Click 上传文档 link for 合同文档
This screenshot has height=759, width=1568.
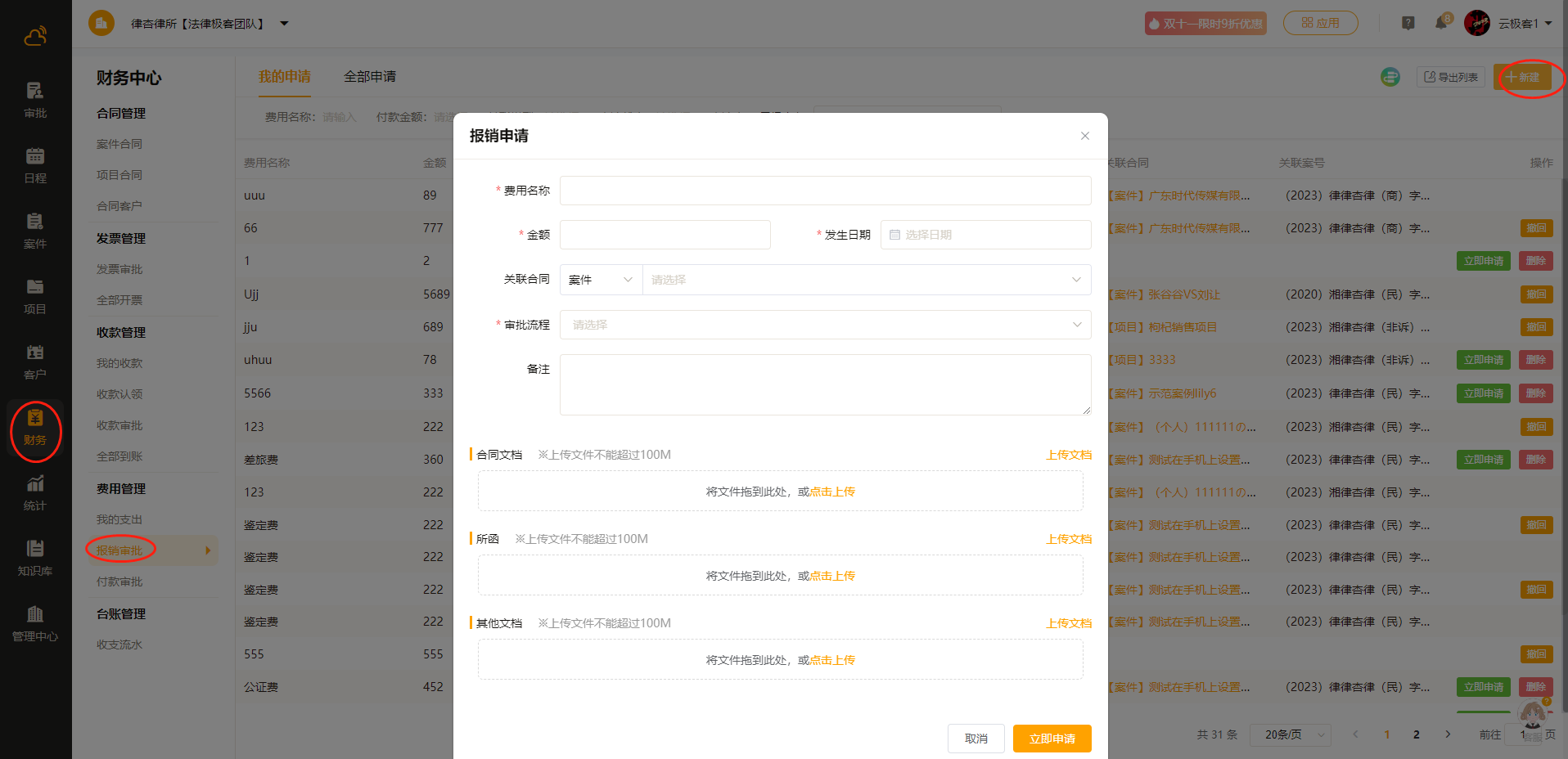point(1069,455)
